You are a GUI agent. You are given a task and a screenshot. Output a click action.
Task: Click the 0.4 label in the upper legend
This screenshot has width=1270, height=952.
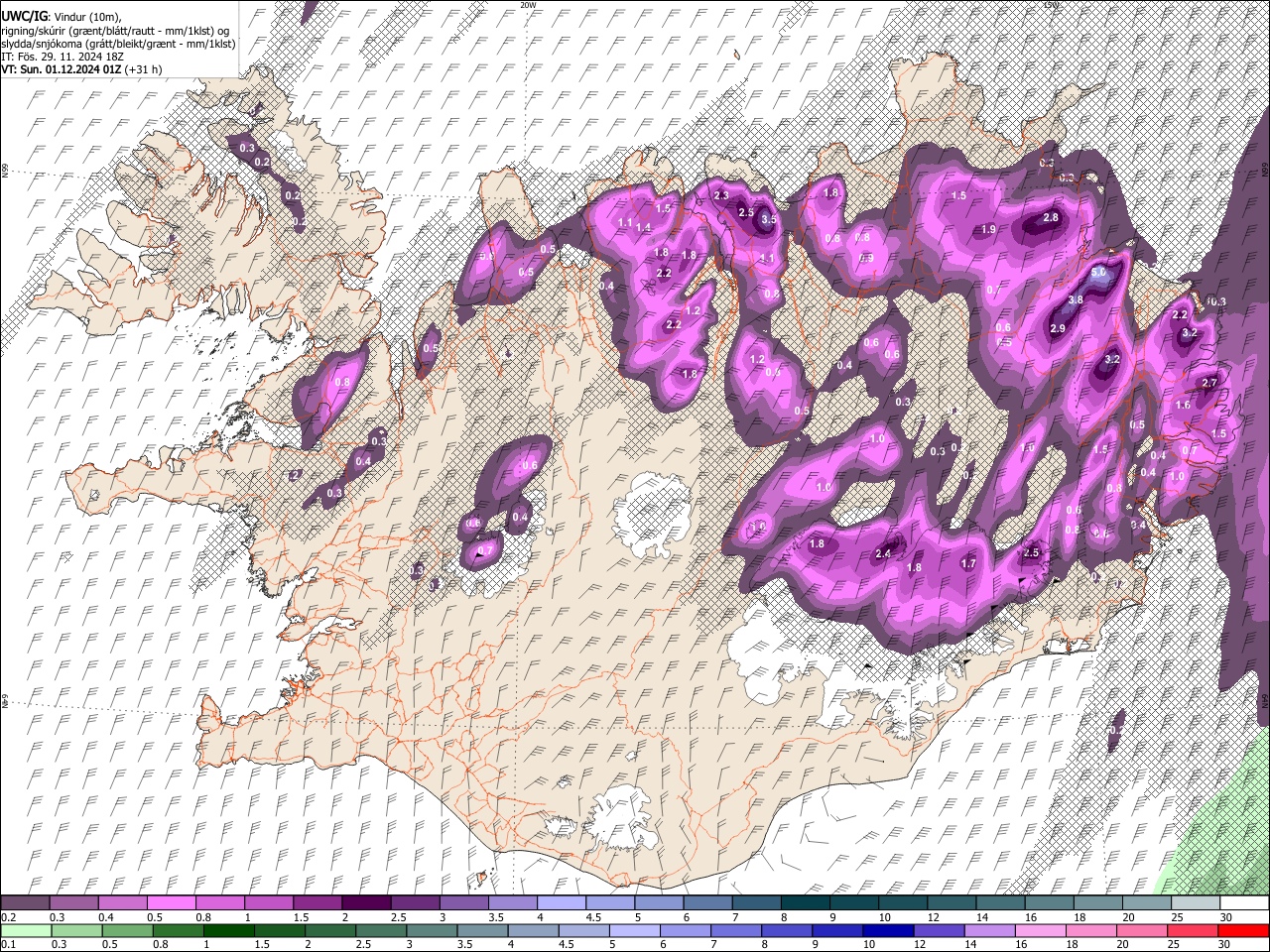point(106,917)
